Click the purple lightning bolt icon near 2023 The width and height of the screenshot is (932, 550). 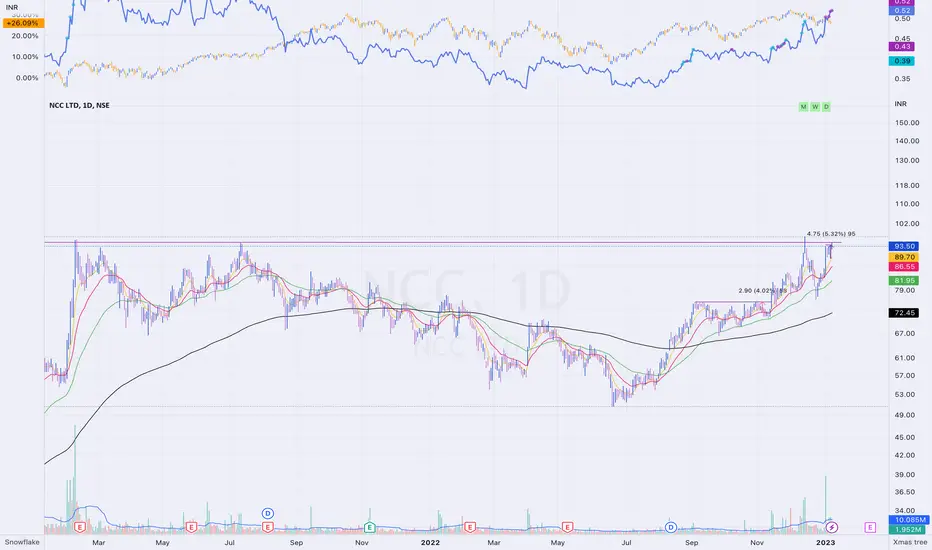(832, 527)
